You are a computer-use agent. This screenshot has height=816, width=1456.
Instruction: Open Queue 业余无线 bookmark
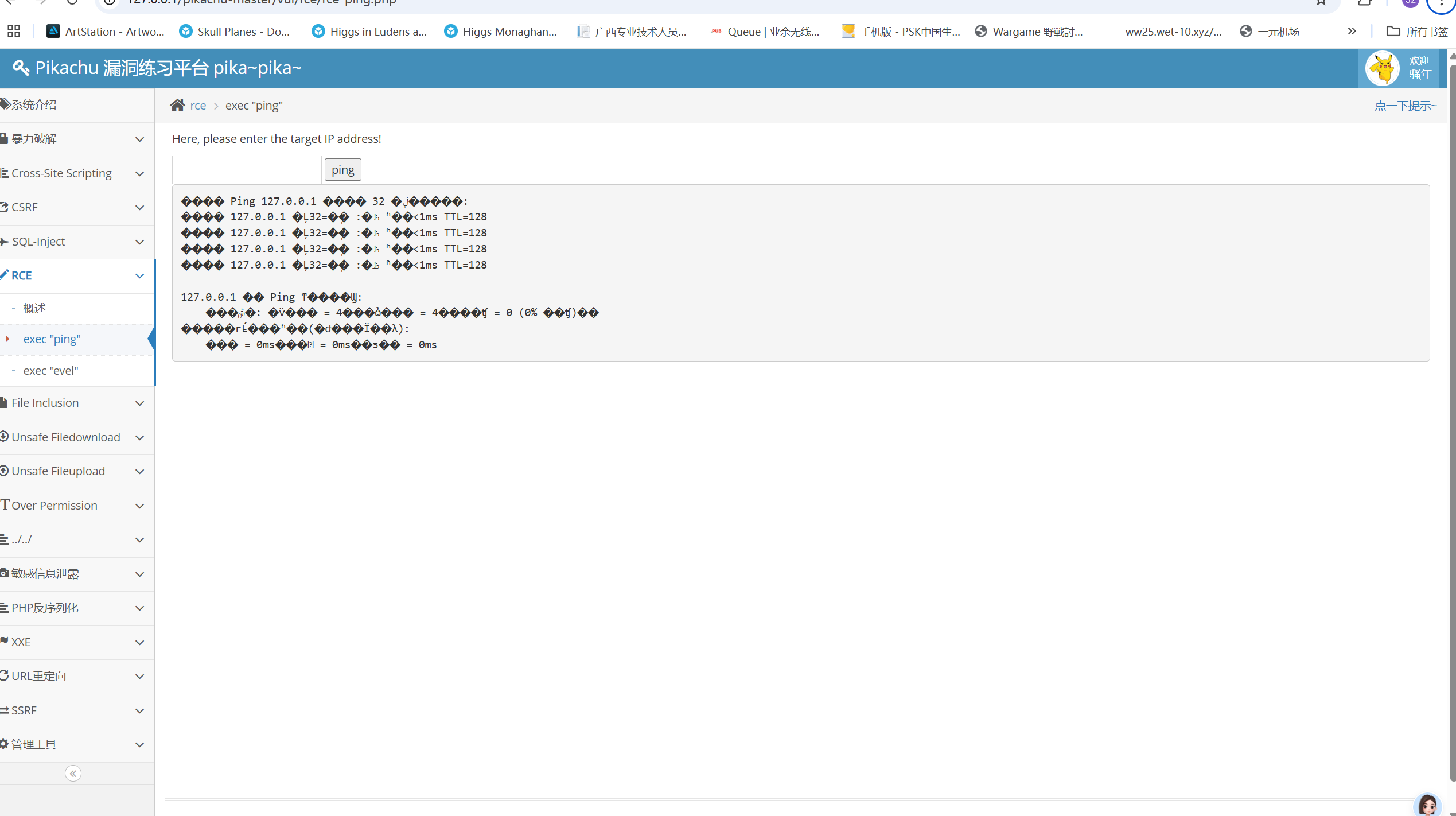pos(765,32)
